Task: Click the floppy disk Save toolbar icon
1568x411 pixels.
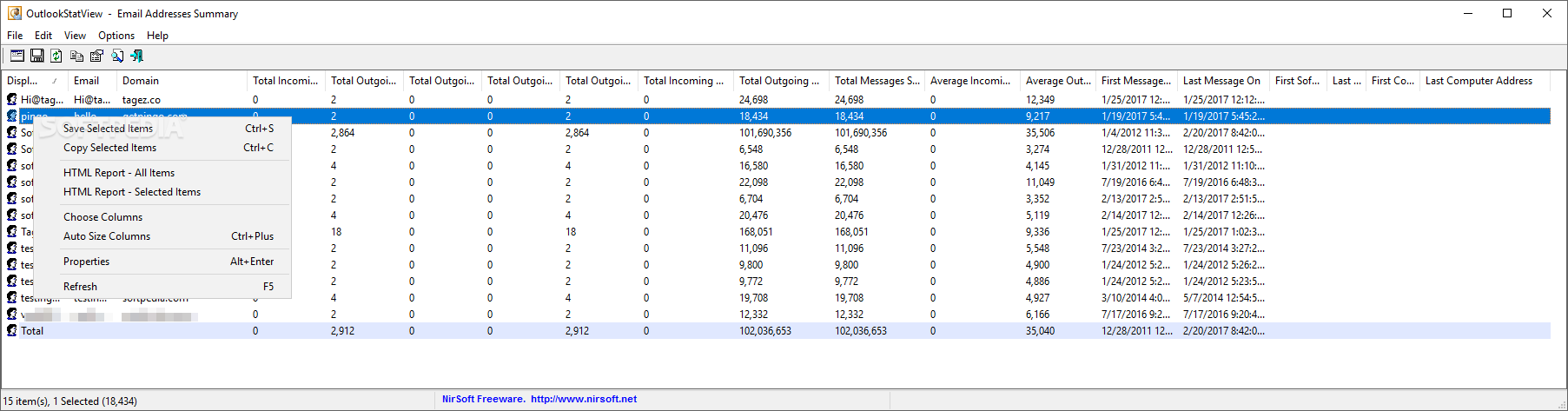Action: point(37,56)
